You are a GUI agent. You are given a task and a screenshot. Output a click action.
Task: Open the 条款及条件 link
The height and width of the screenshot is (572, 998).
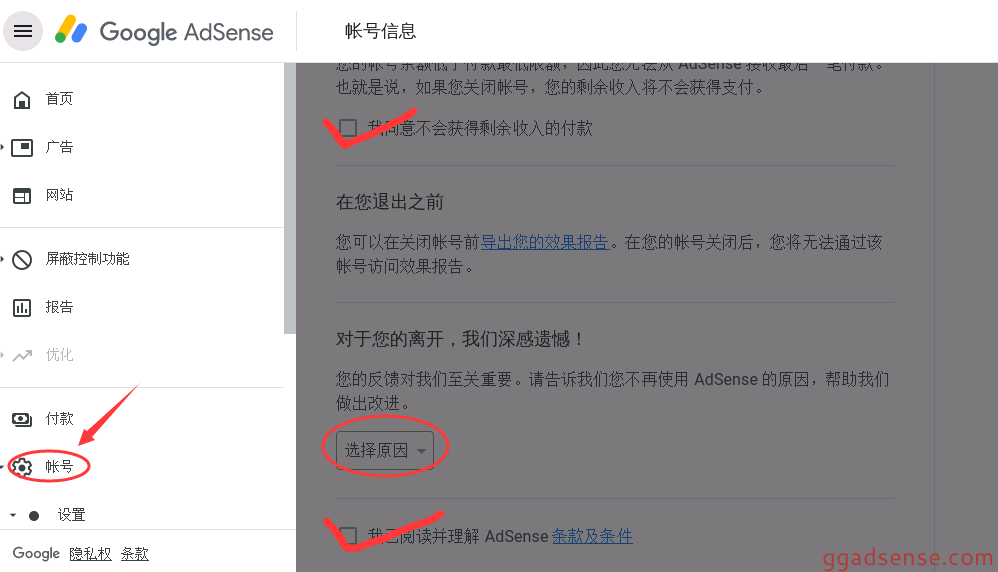(592, 536)
